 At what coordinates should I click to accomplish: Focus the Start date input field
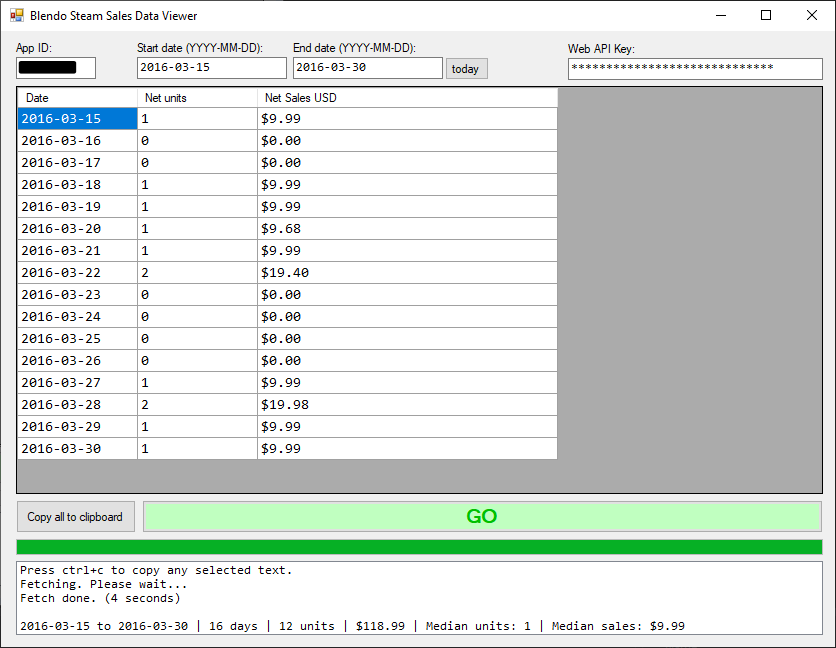(212, 68)
